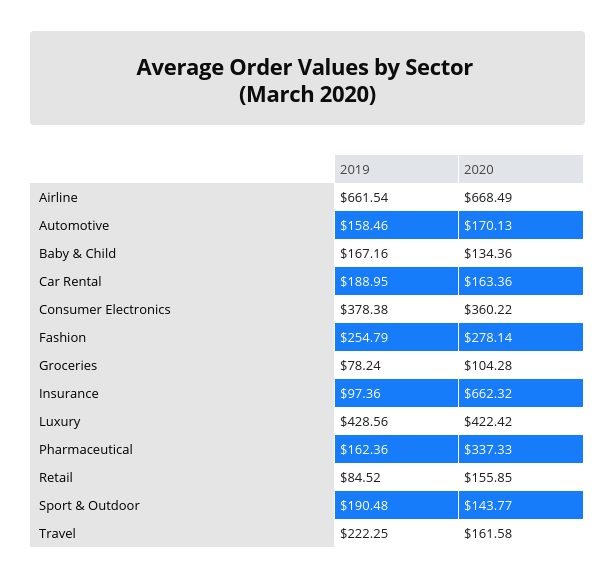
Task: Select the Sport & Outdoor 2019 value $190.48
Action: coord(364,506)
